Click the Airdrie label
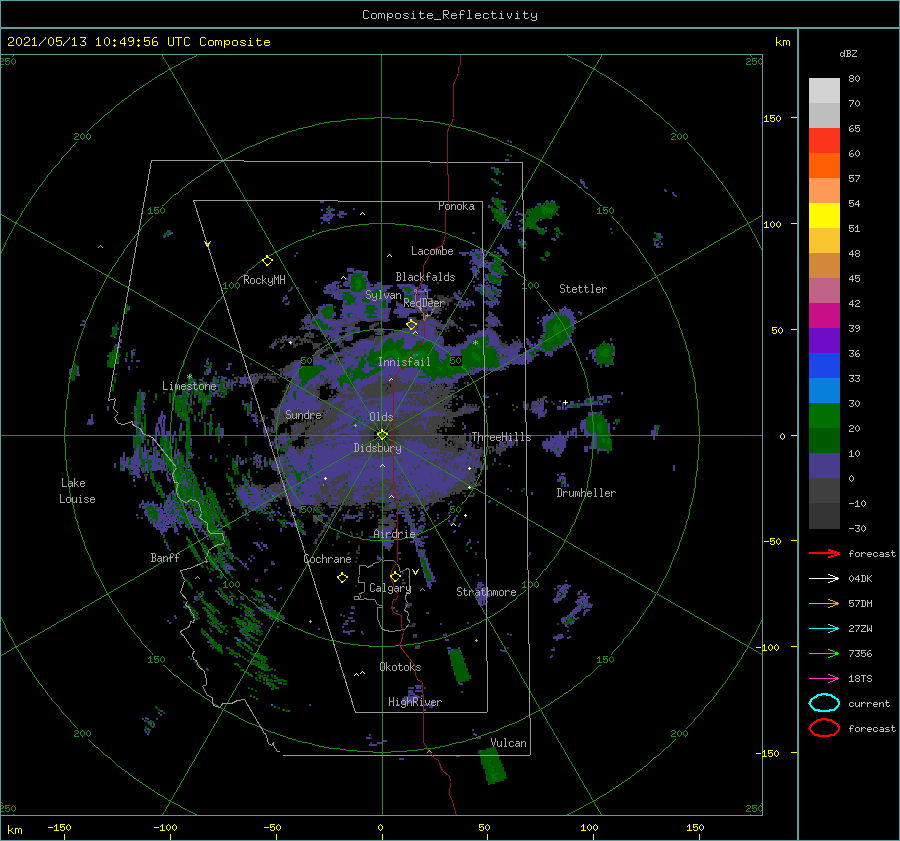 [x=394, y=534]
